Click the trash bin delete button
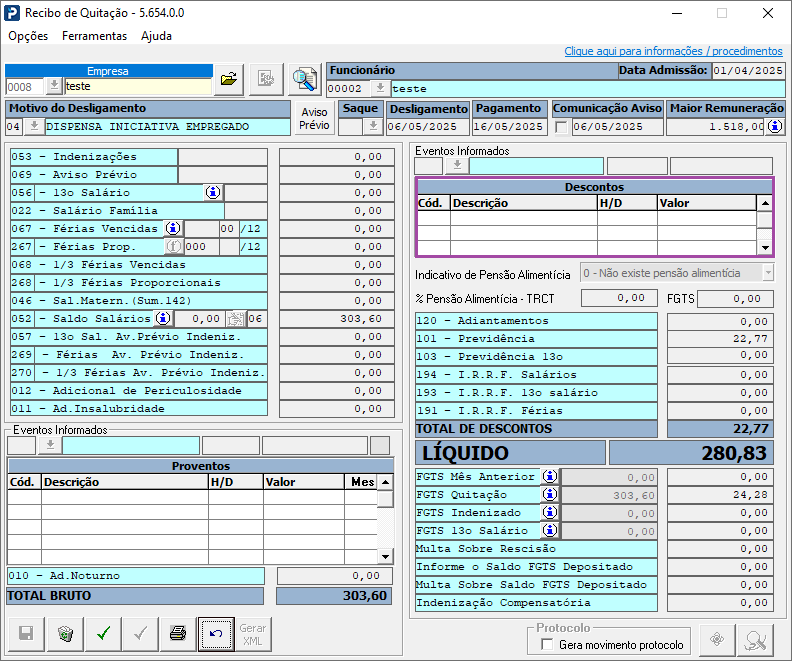This screenshot has height=661, width=792. pos(65,633)
